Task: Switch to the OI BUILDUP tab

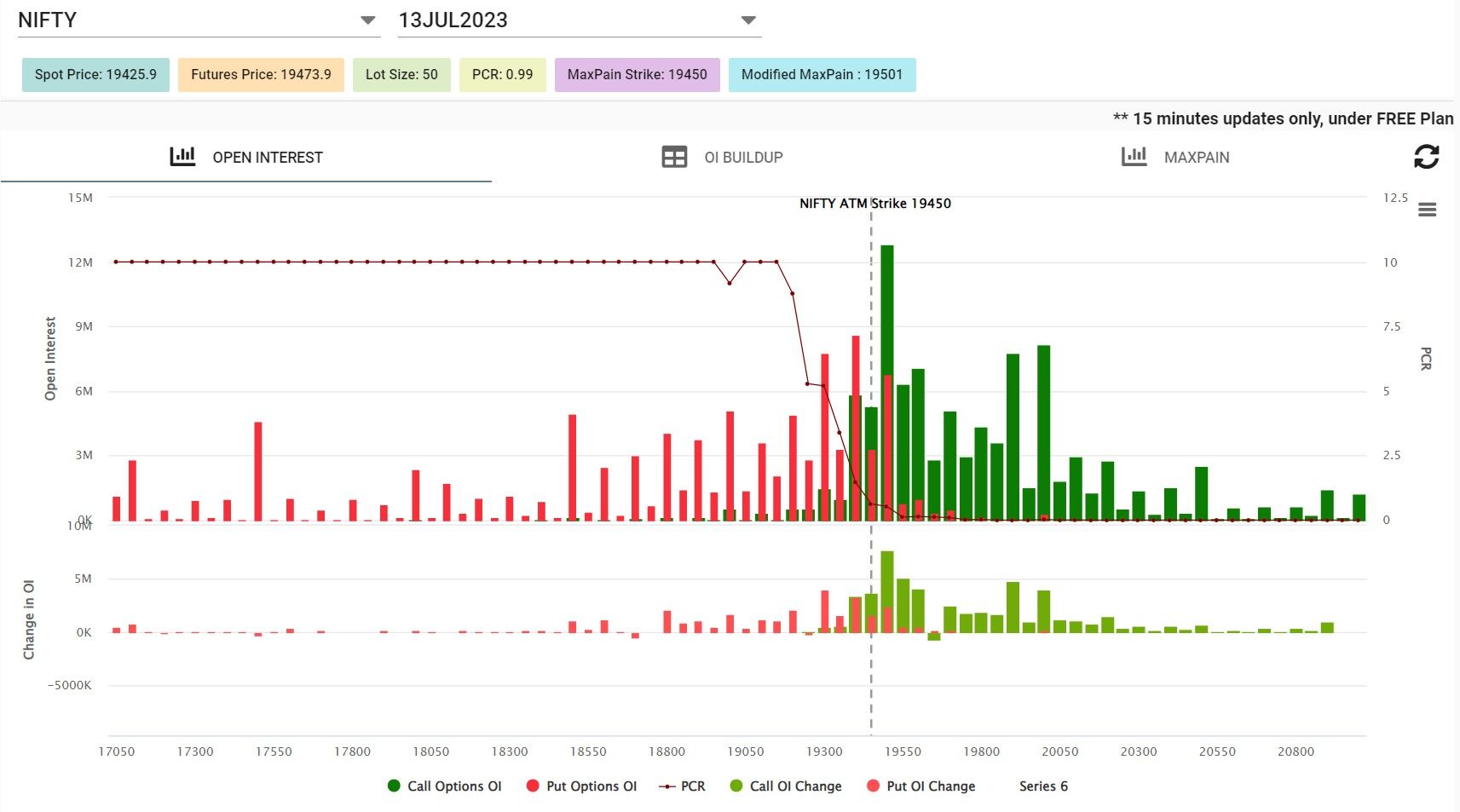Action: click(722, 157)
